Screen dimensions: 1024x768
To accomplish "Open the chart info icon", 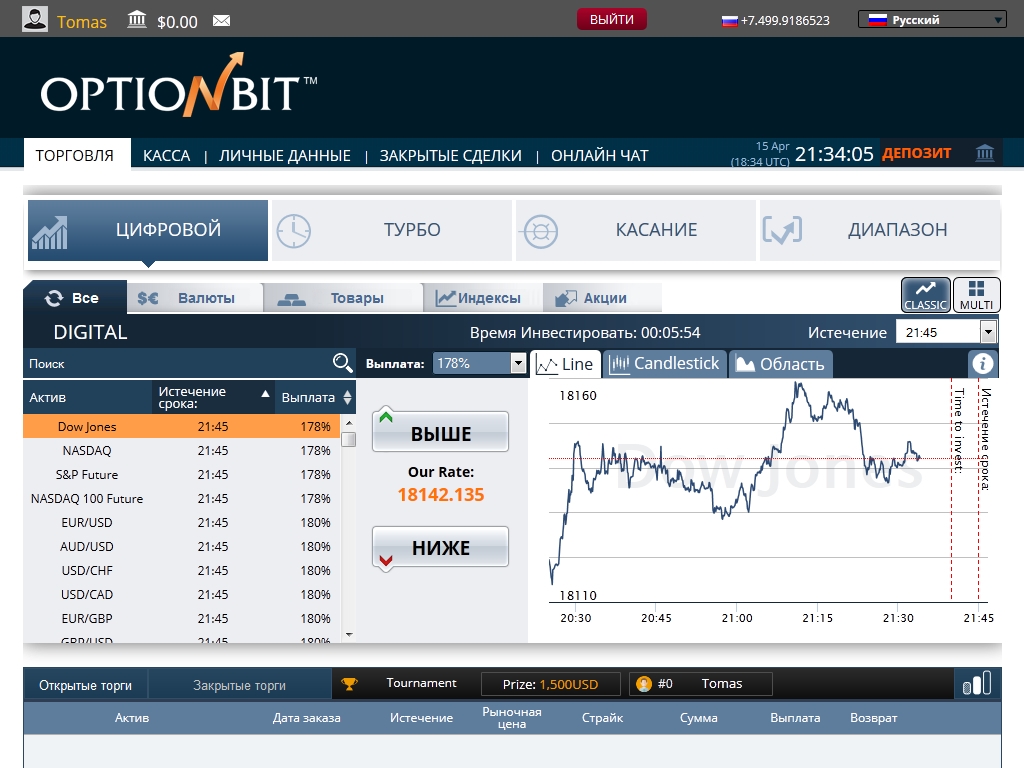I will pos(983,364).
